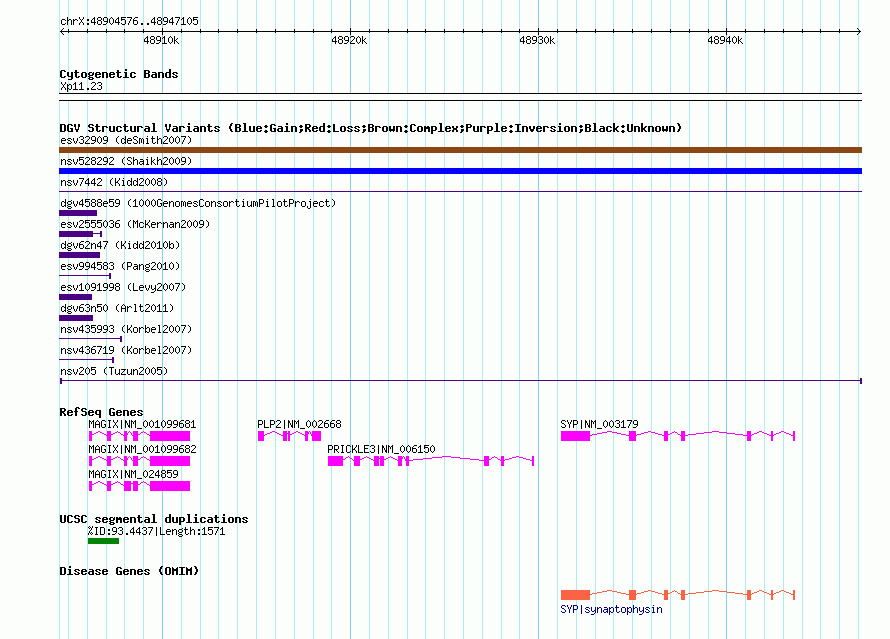Click the MAGIX|NM_024859 gene label
890x639 pixels.
click(x=133, y=474)
